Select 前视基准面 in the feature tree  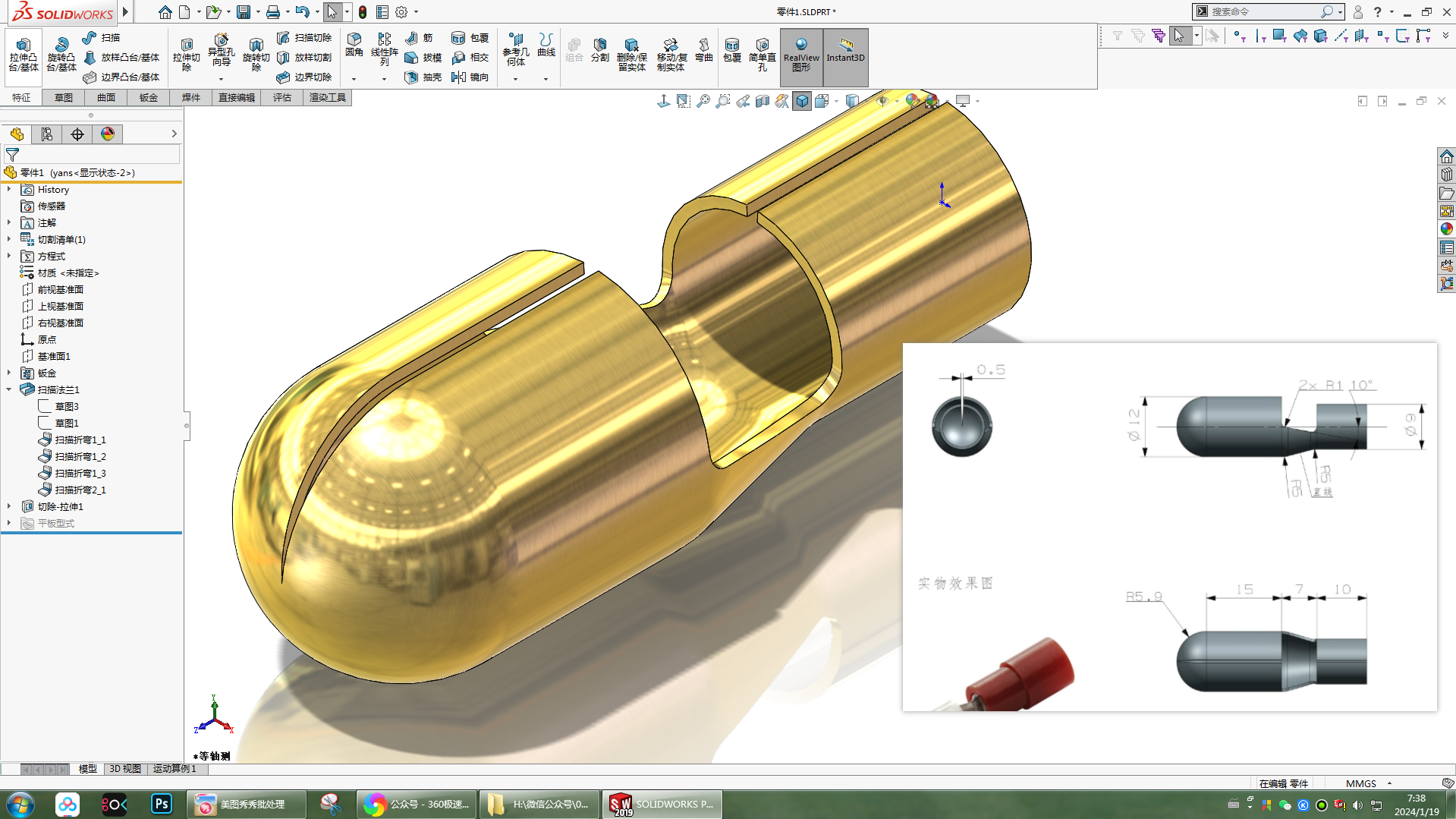[x=61, y=289]
